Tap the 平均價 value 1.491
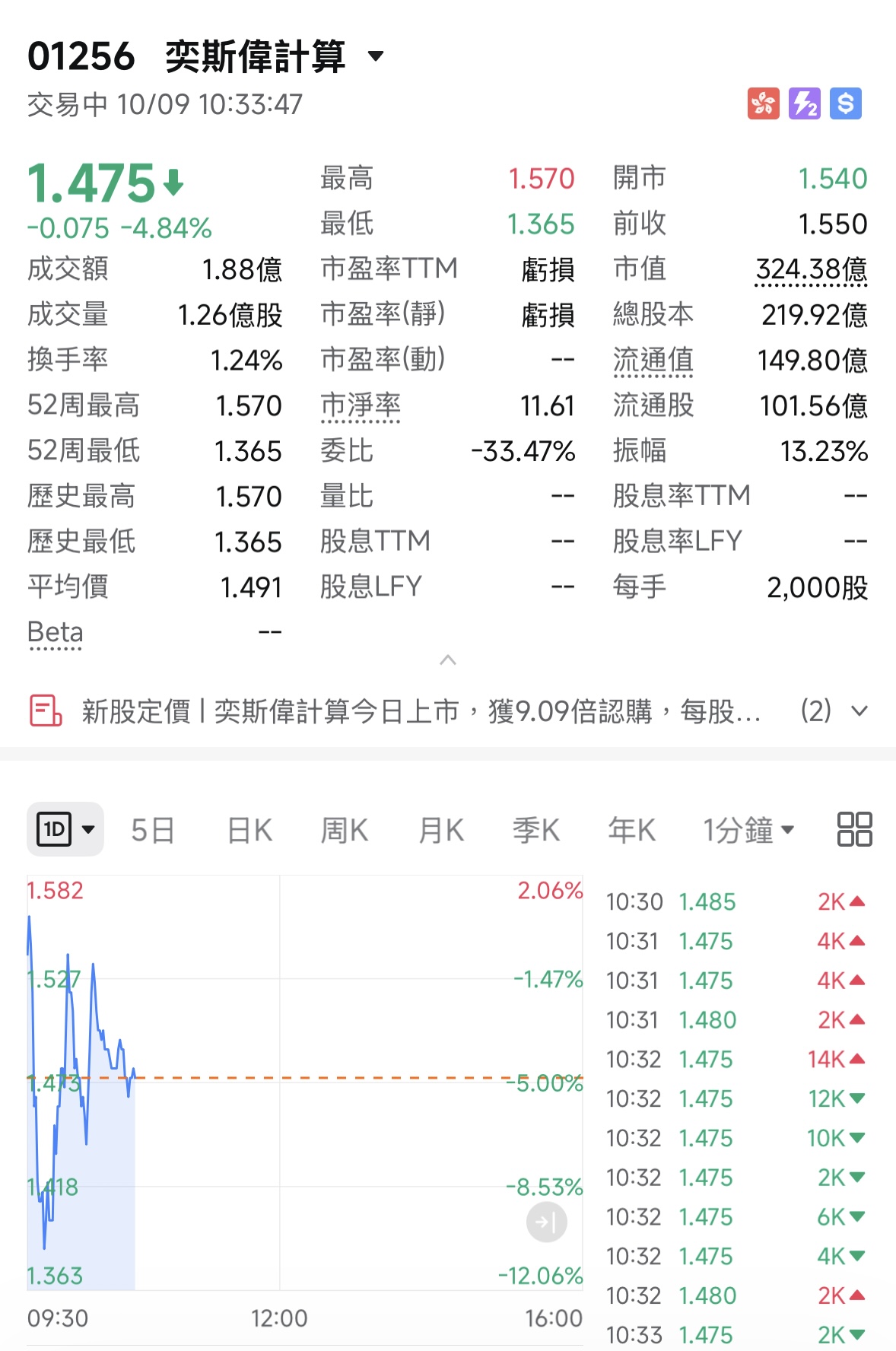 point(251,587)
